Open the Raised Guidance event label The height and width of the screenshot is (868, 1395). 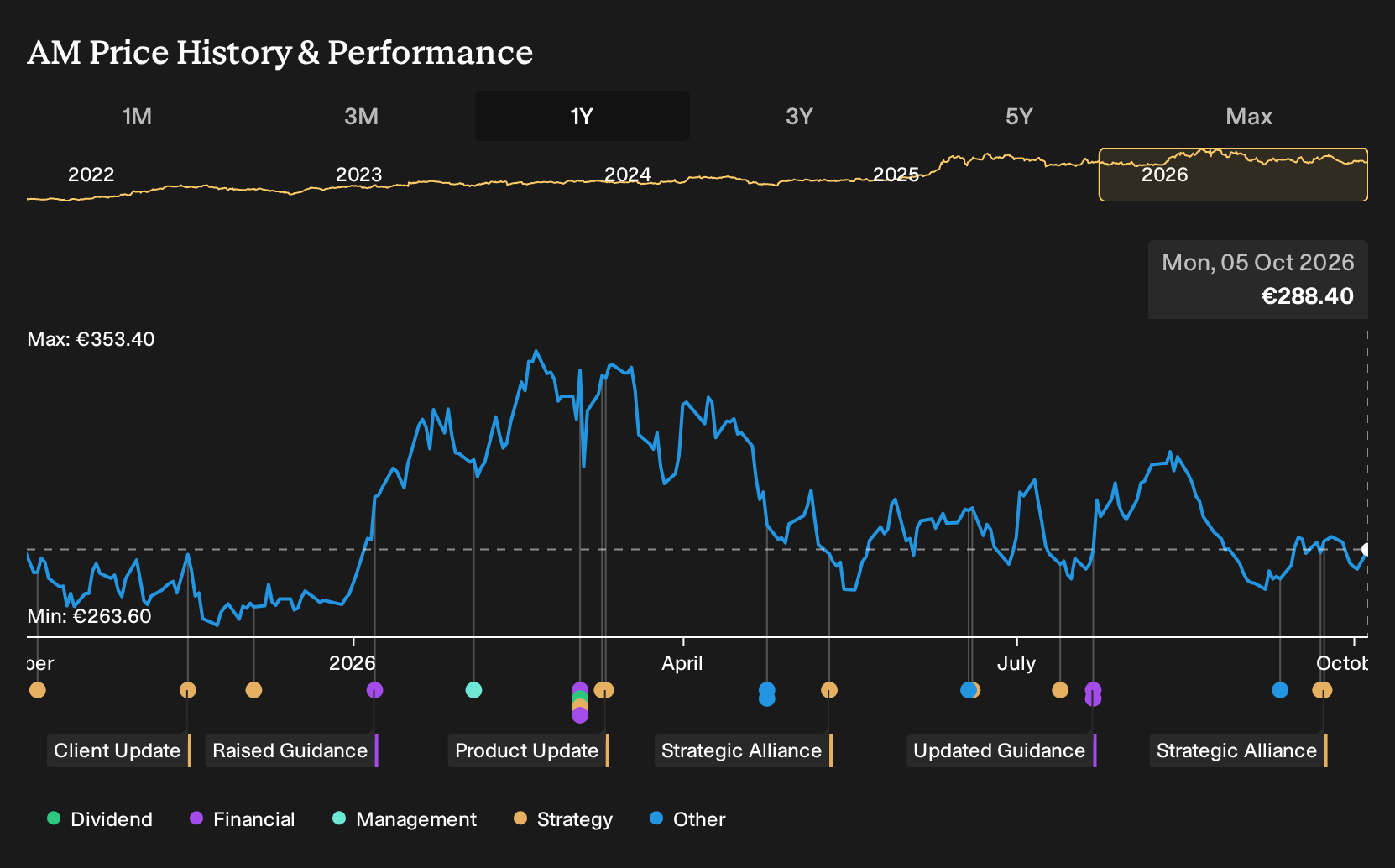(x=291, y=750)
